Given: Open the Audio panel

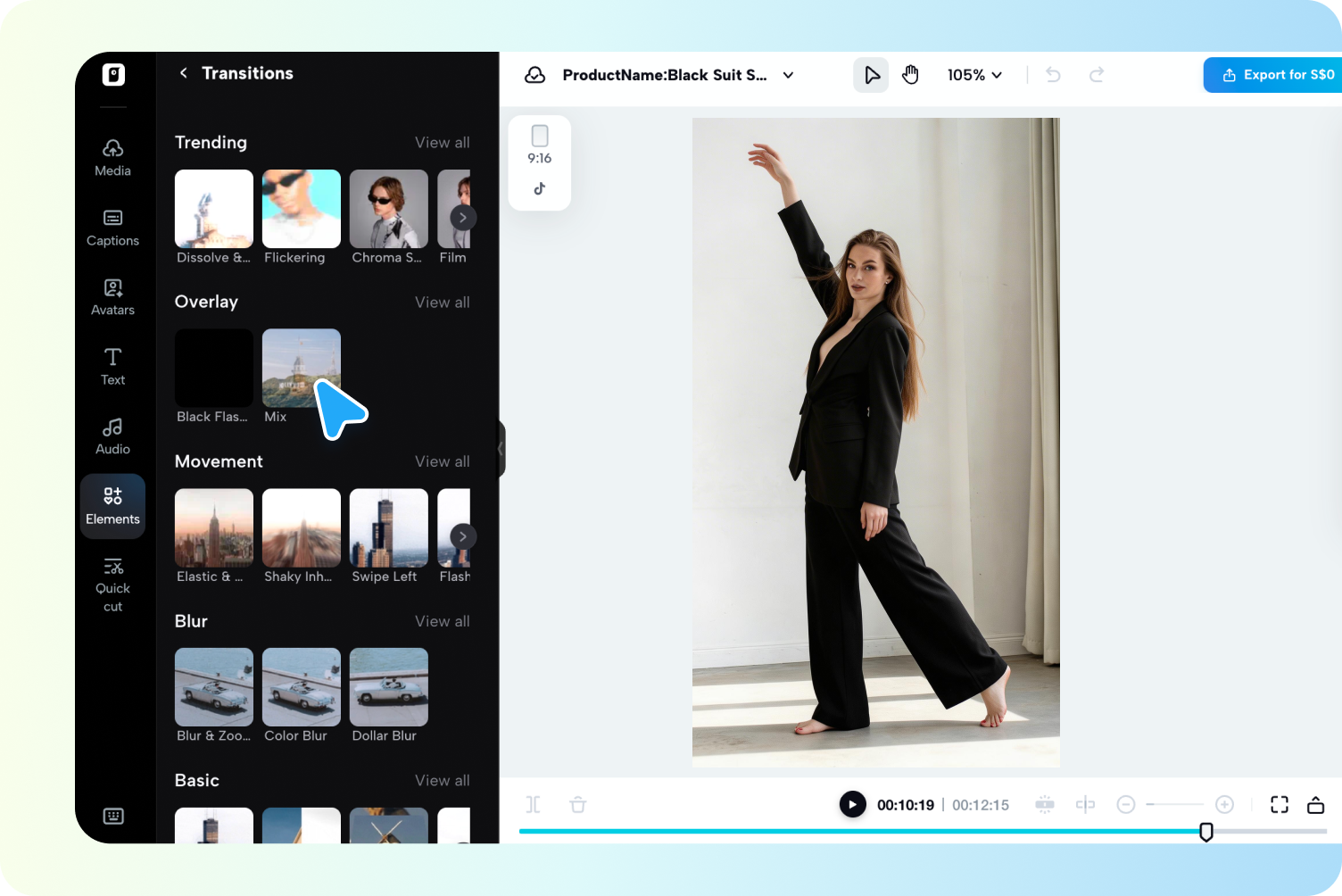Looking at the screenshot, I should pyautogui.click(x=112, y=436).
